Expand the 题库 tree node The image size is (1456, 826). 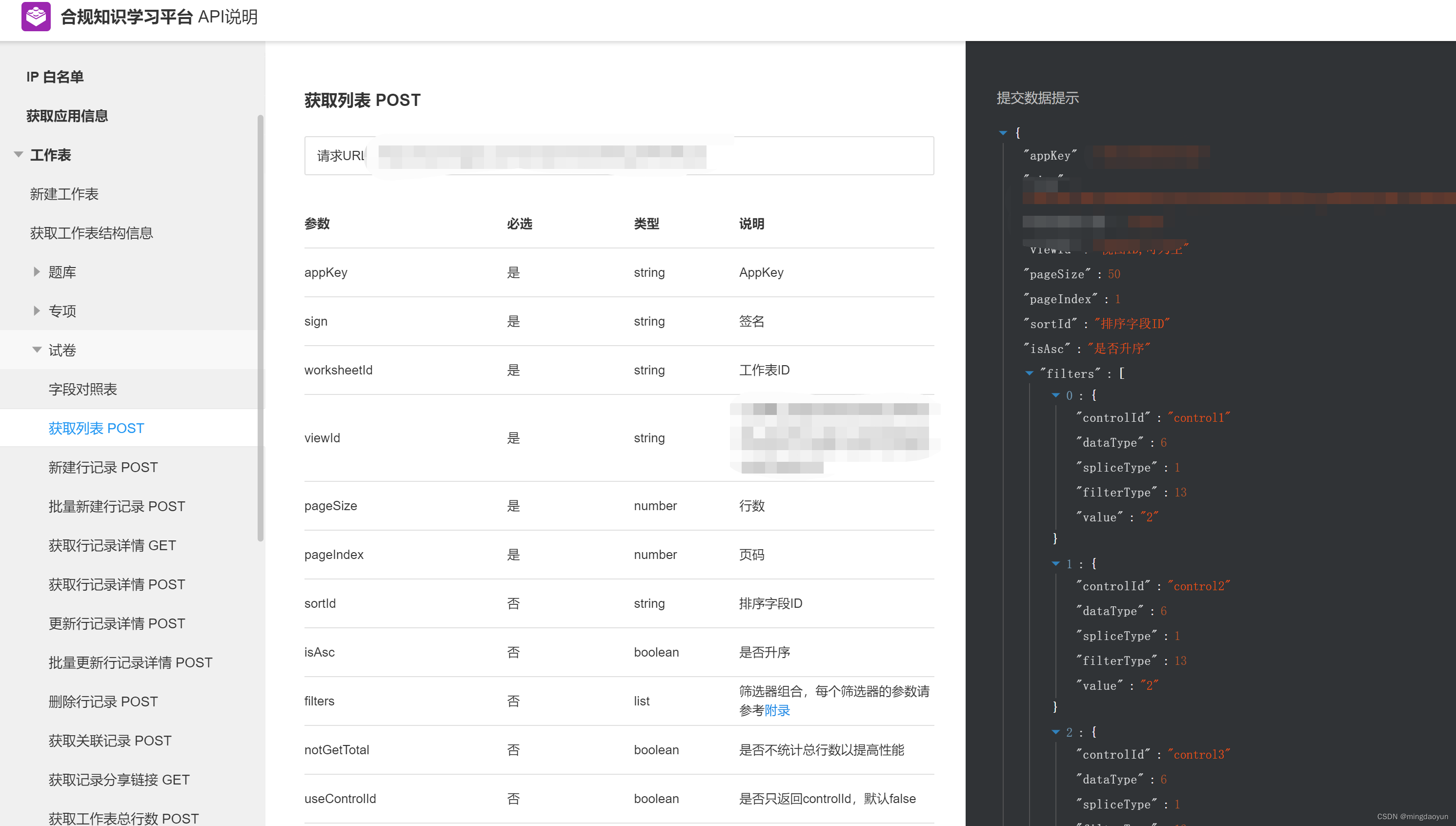tap(37, 272)
